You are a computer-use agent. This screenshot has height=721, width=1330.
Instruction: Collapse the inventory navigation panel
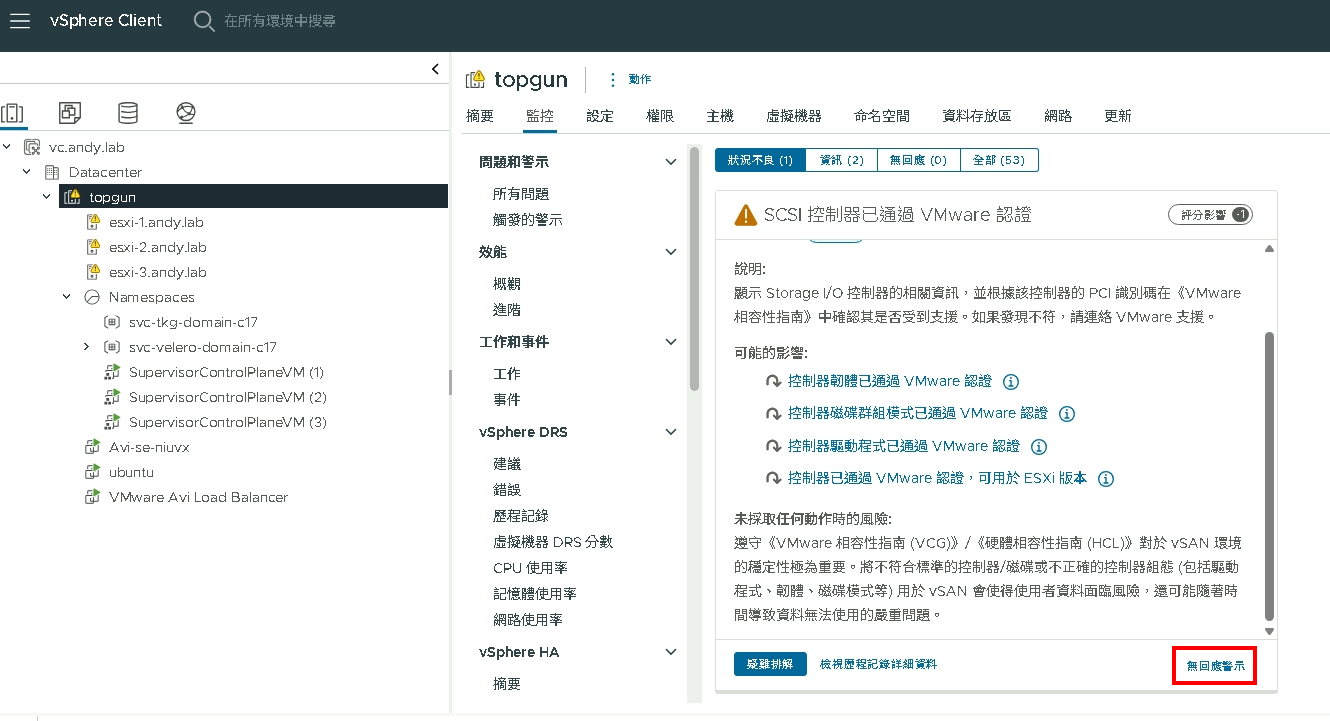[435, 69]
